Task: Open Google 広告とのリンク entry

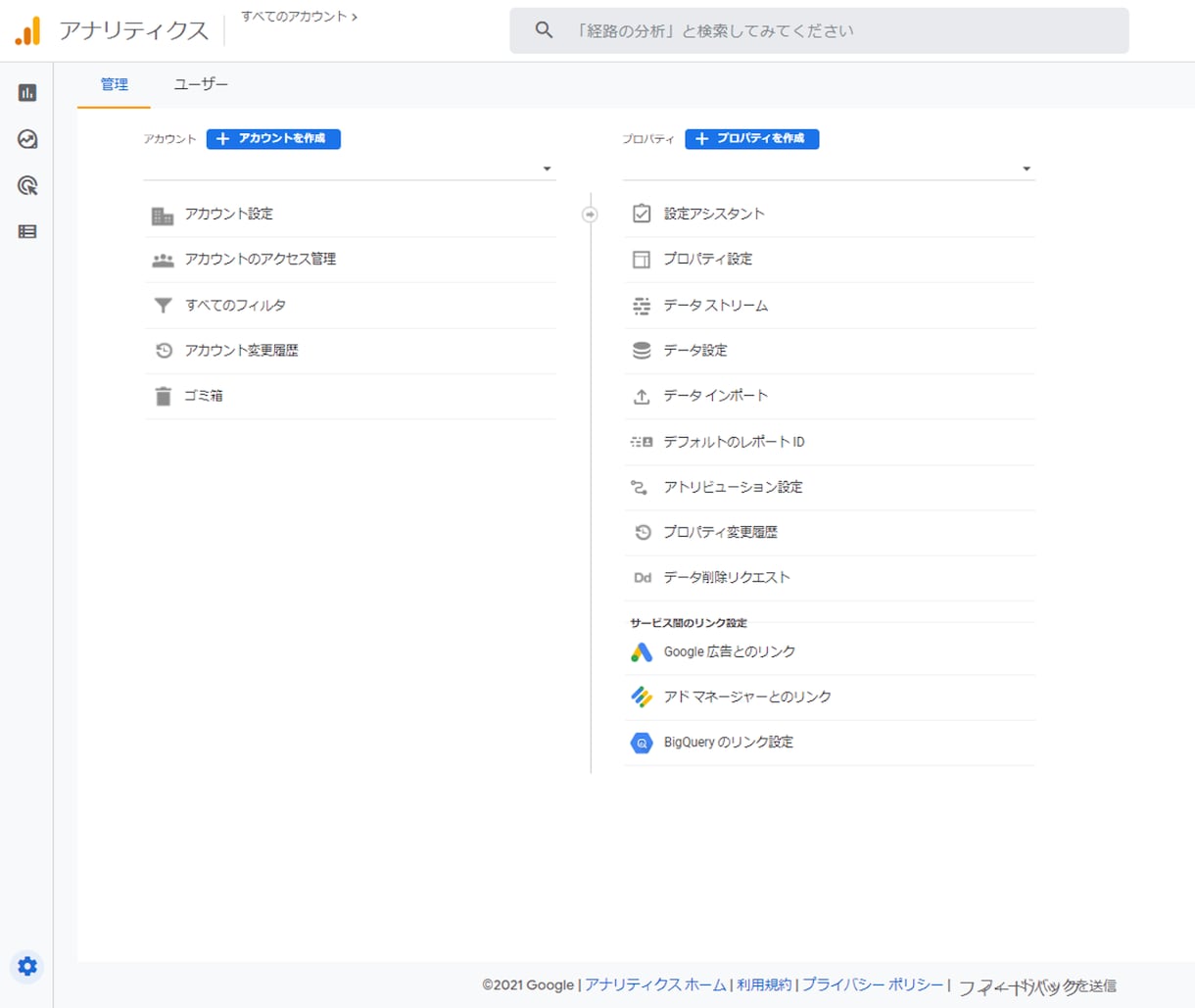Action: click(829, 652)
